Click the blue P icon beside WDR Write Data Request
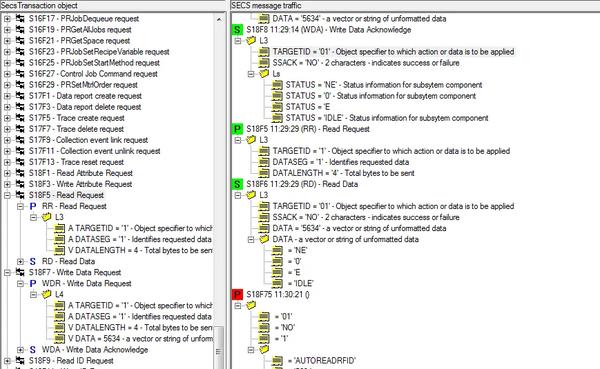 [x=33, y=284]
